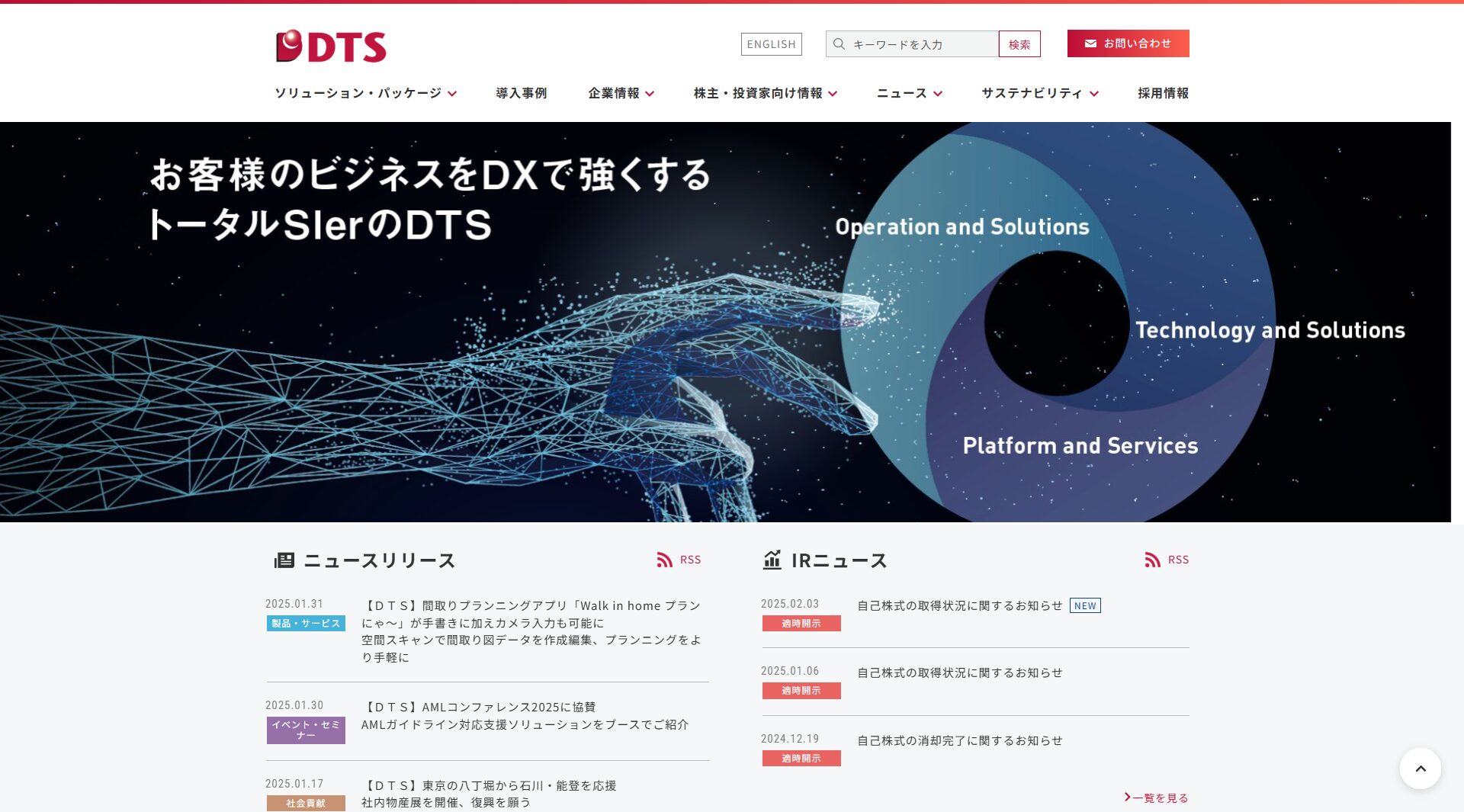1464x812 pixels.
Task: Click the RSS text link for news releases
Action: pyautogui.click(x=690, y=560)
